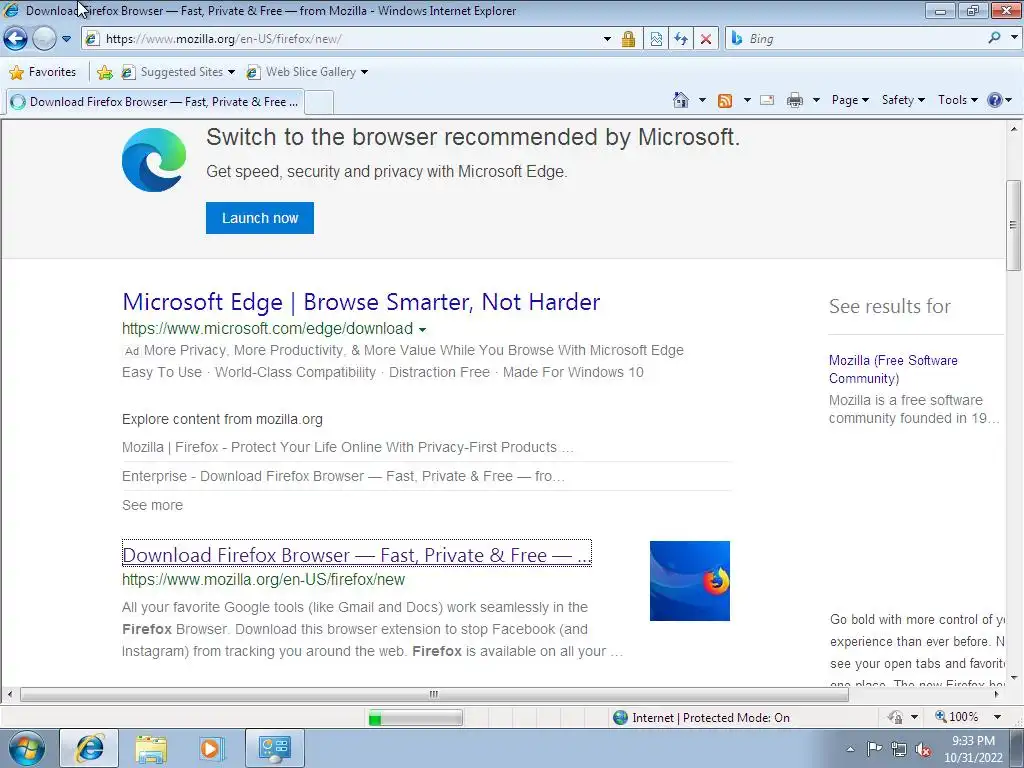Click the Microsoft Edge logo
The image size is (1024, 768).
point(154,160)
